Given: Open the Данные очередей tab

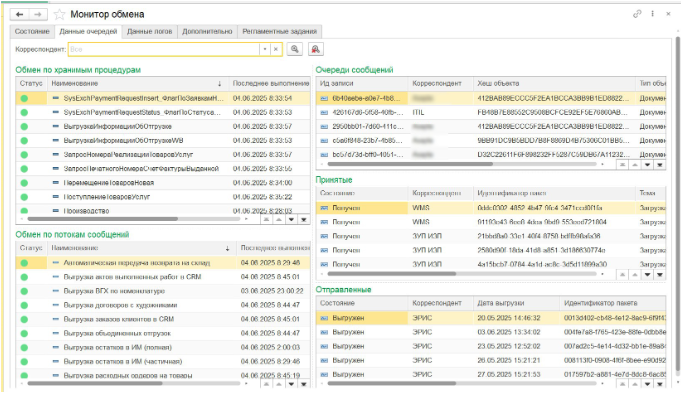Looking at the screenshot, I should click(x=88, y=31).
